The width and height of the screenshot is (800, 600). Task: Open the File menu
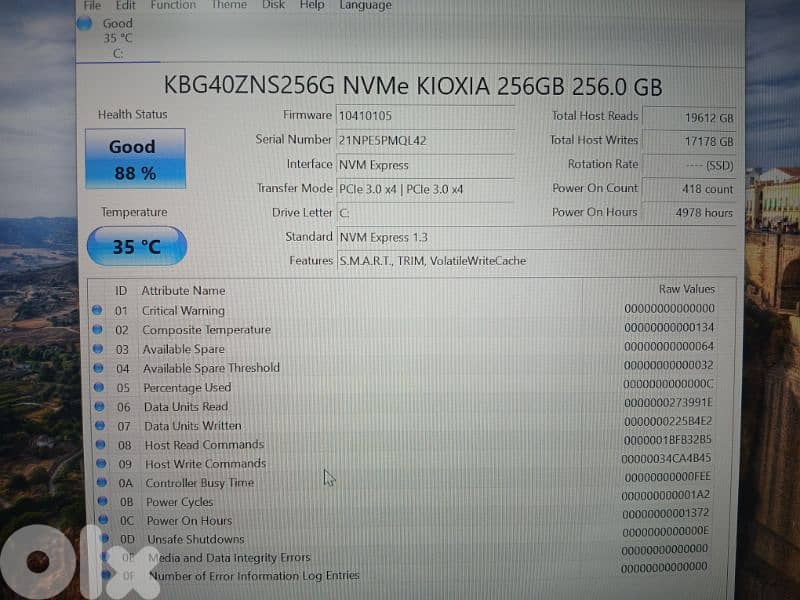(91, 6)
